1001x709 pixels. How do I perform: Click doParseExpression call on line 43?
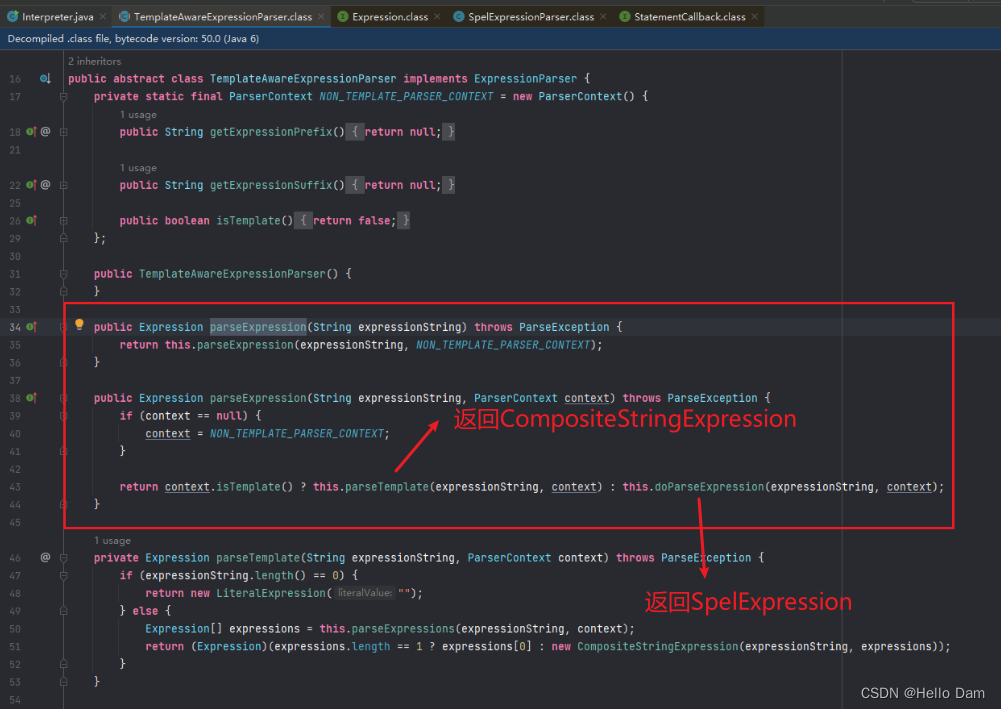pos(709,487)
